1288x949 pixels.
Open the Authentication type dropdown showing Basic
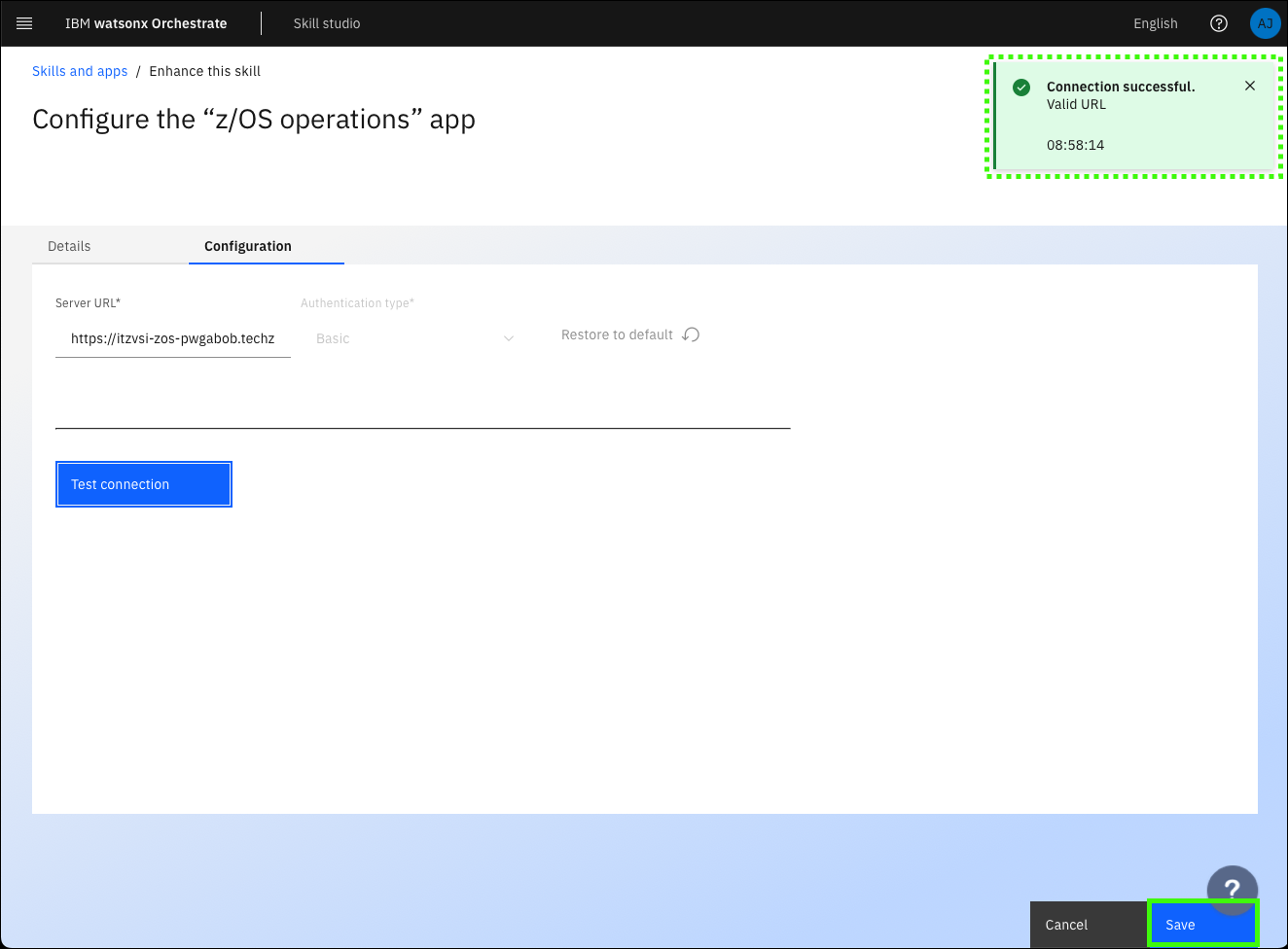[409, 338]
